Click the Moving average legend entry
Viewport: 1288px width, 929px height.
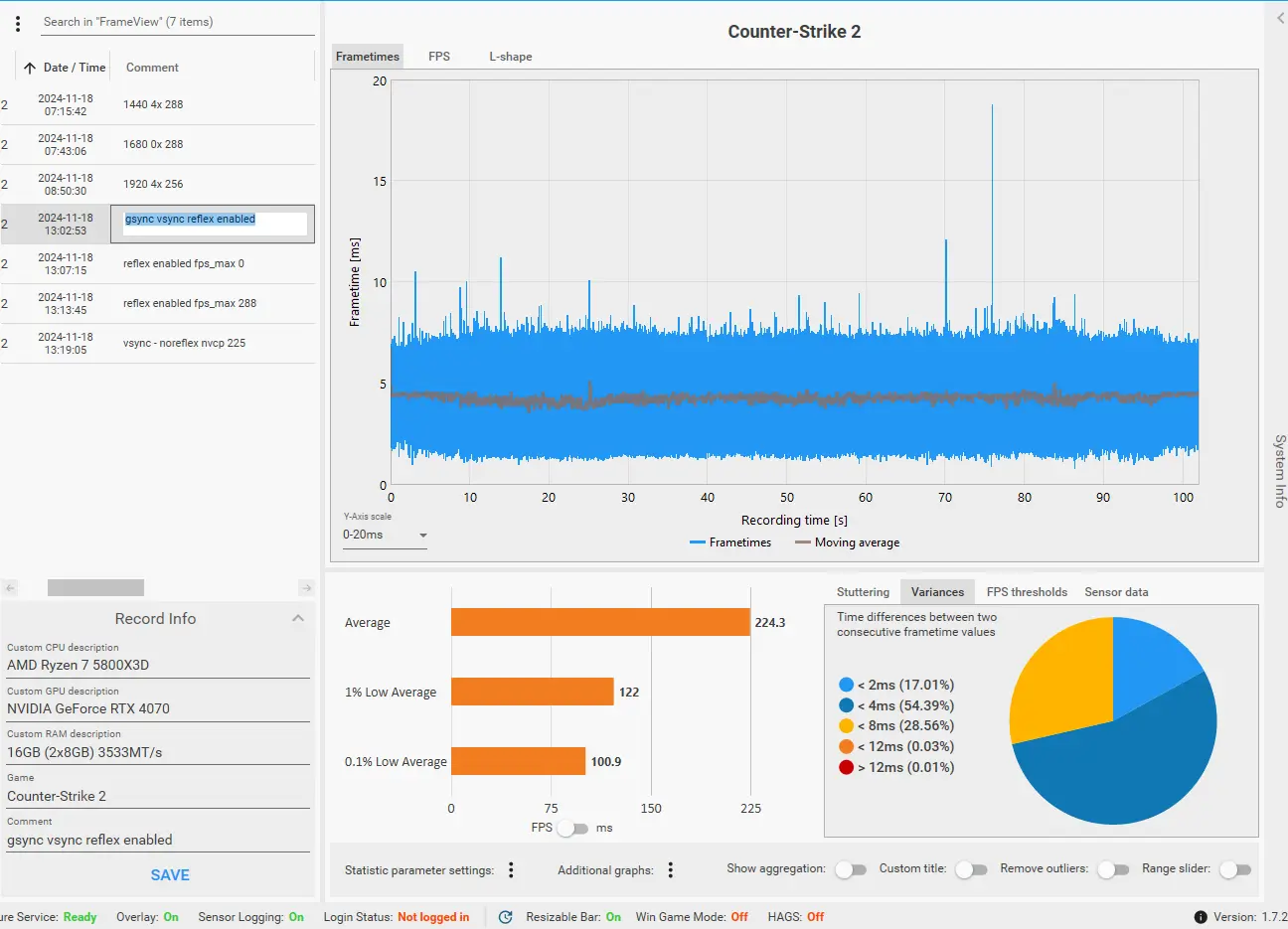(847, 542)
